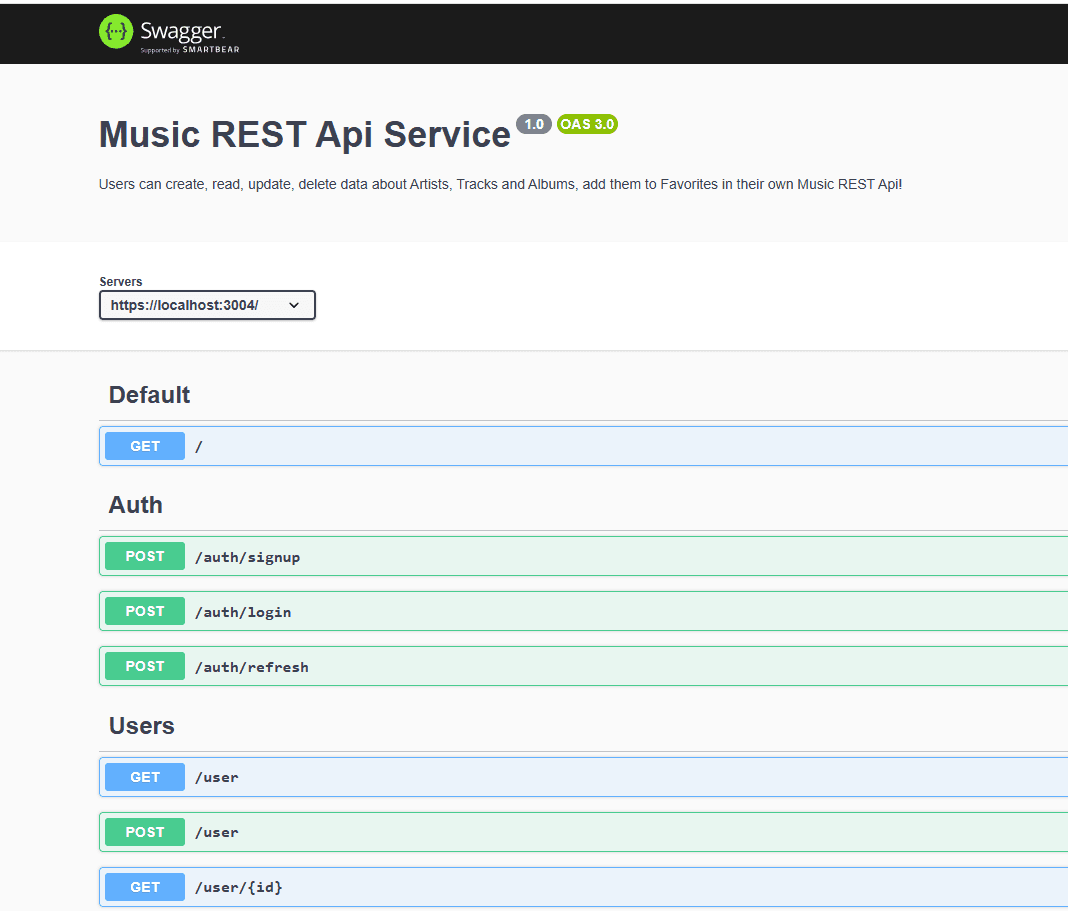
Task: Click the API description starting 'Users can create'
Action: [500, 185]
